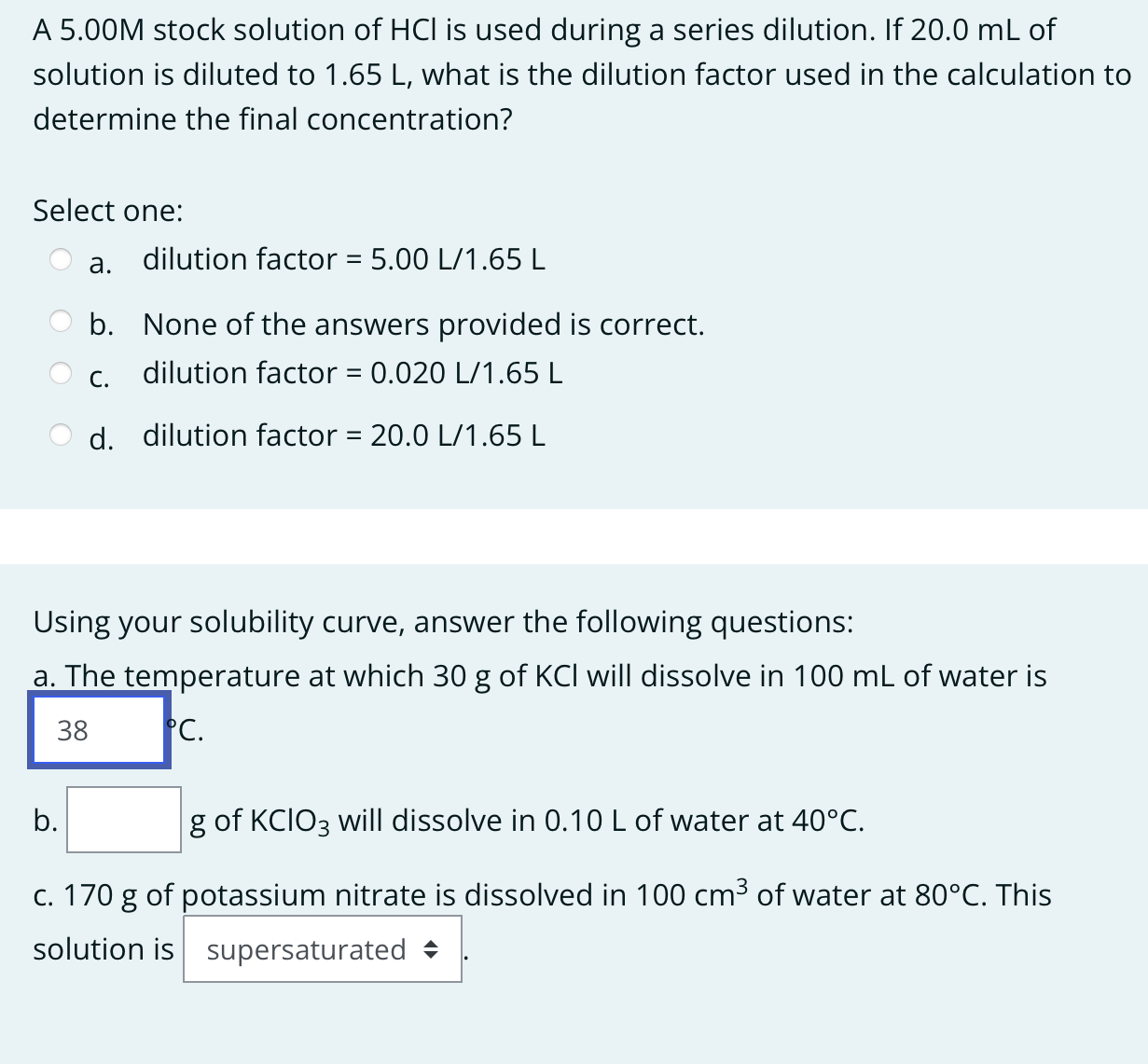This screenshot has width=1148, height=1064.
Task: Select radio button for option a
Action: 61,259
